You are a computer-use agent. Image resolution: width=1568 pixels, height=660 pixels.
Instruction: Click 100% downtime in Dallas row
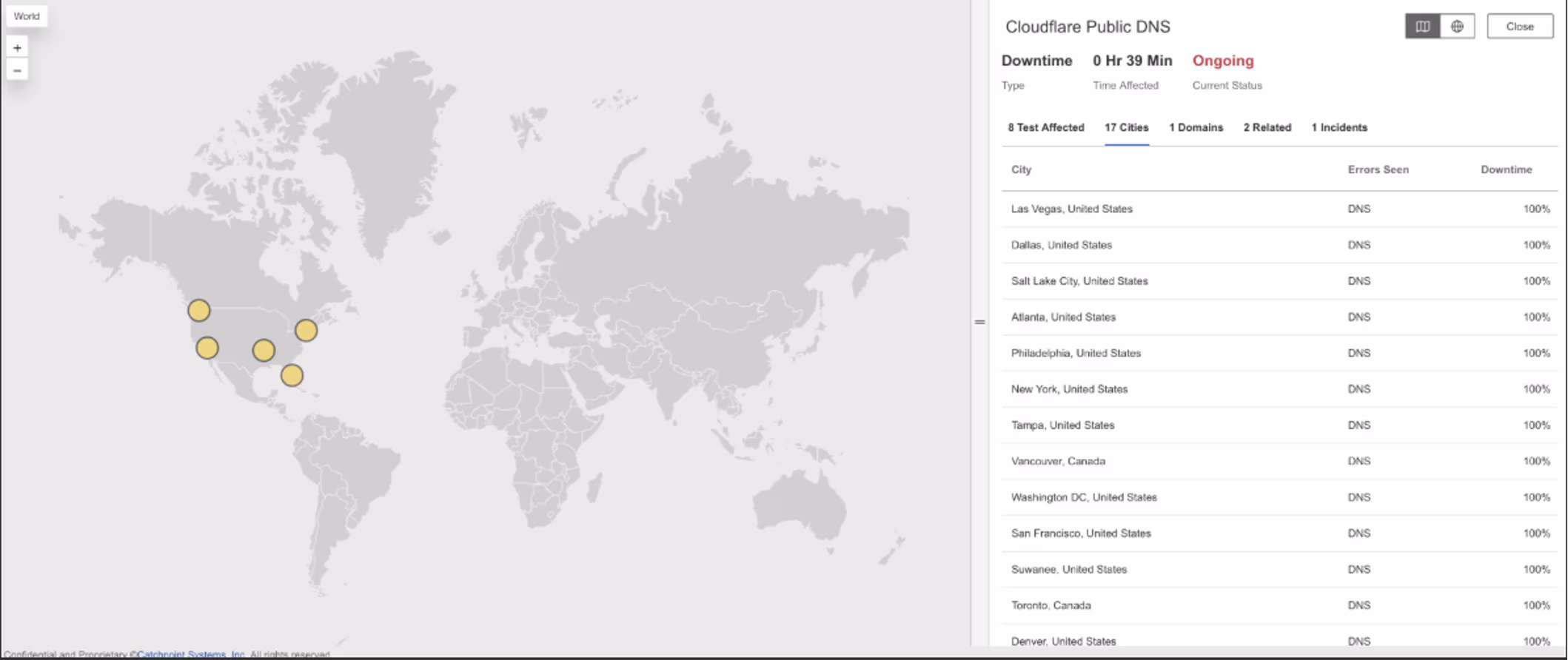[x=1536, y=245]
